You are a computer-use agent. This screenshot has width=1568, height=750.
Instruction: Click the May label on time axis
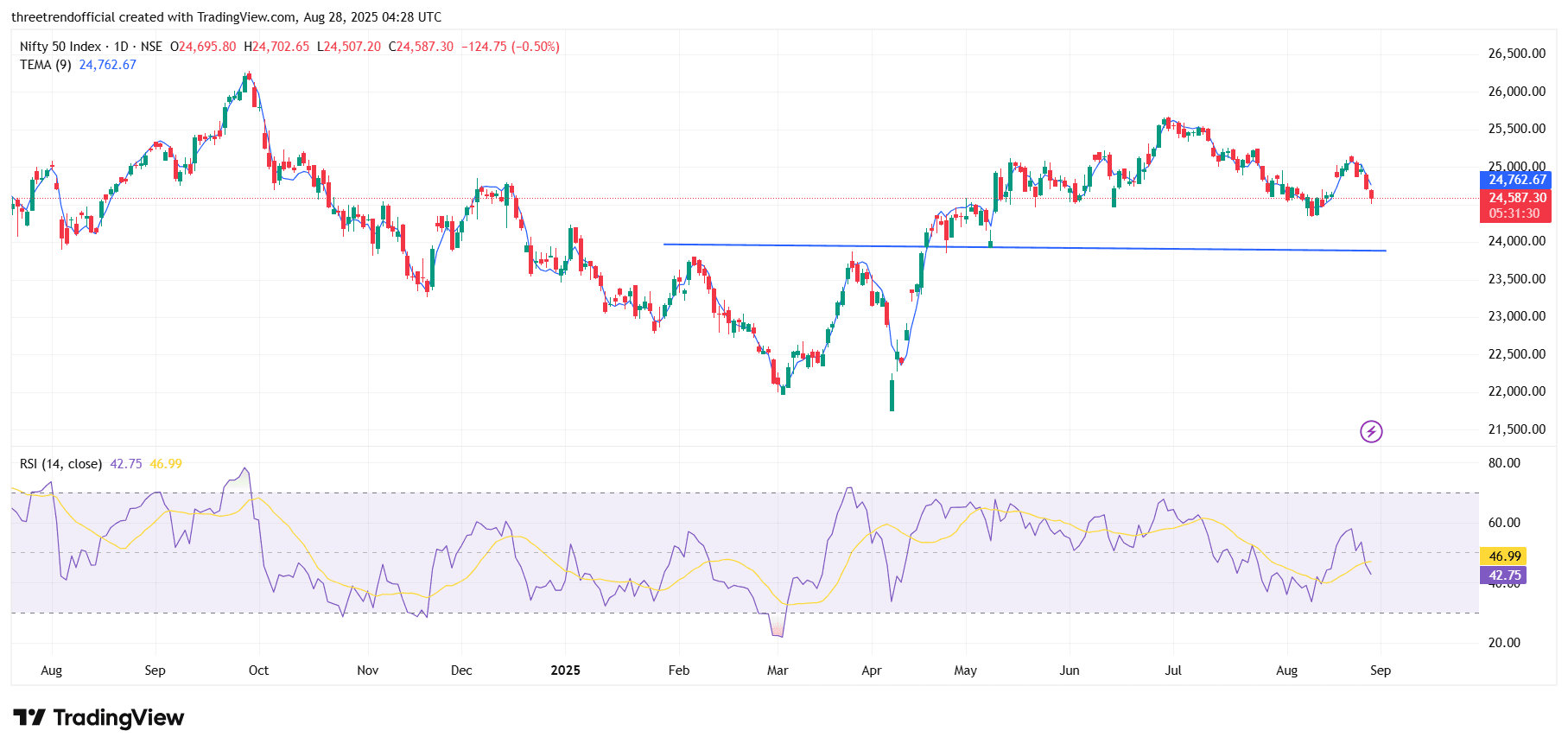click(966, 671)
